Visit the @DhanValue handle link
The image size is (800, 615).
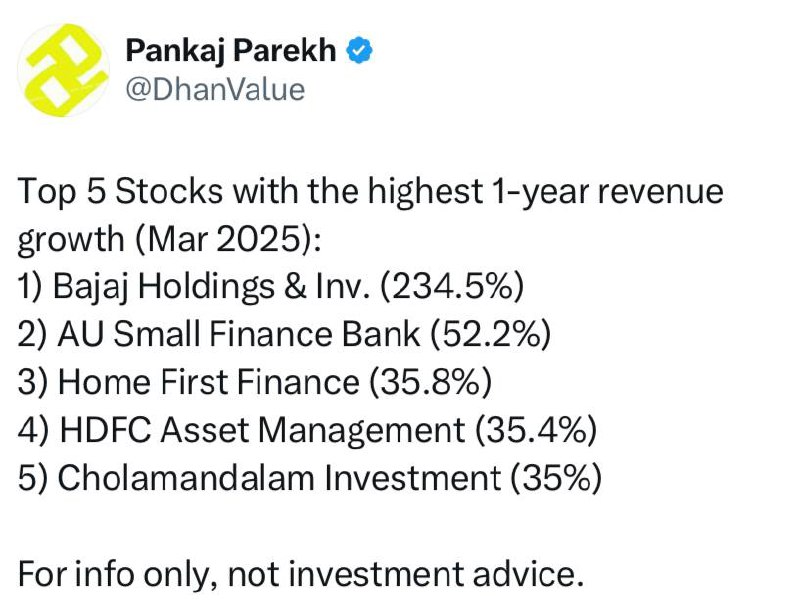tap(215, 89)
